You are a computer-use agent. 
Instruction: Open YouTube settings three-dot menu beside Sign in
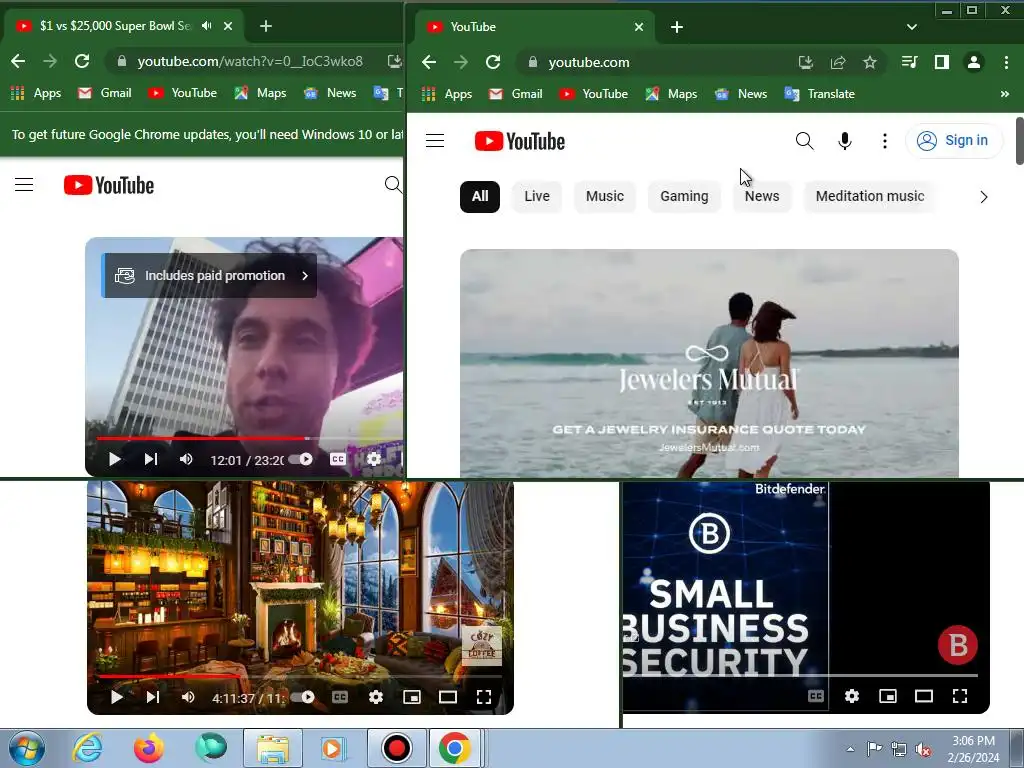885,141
